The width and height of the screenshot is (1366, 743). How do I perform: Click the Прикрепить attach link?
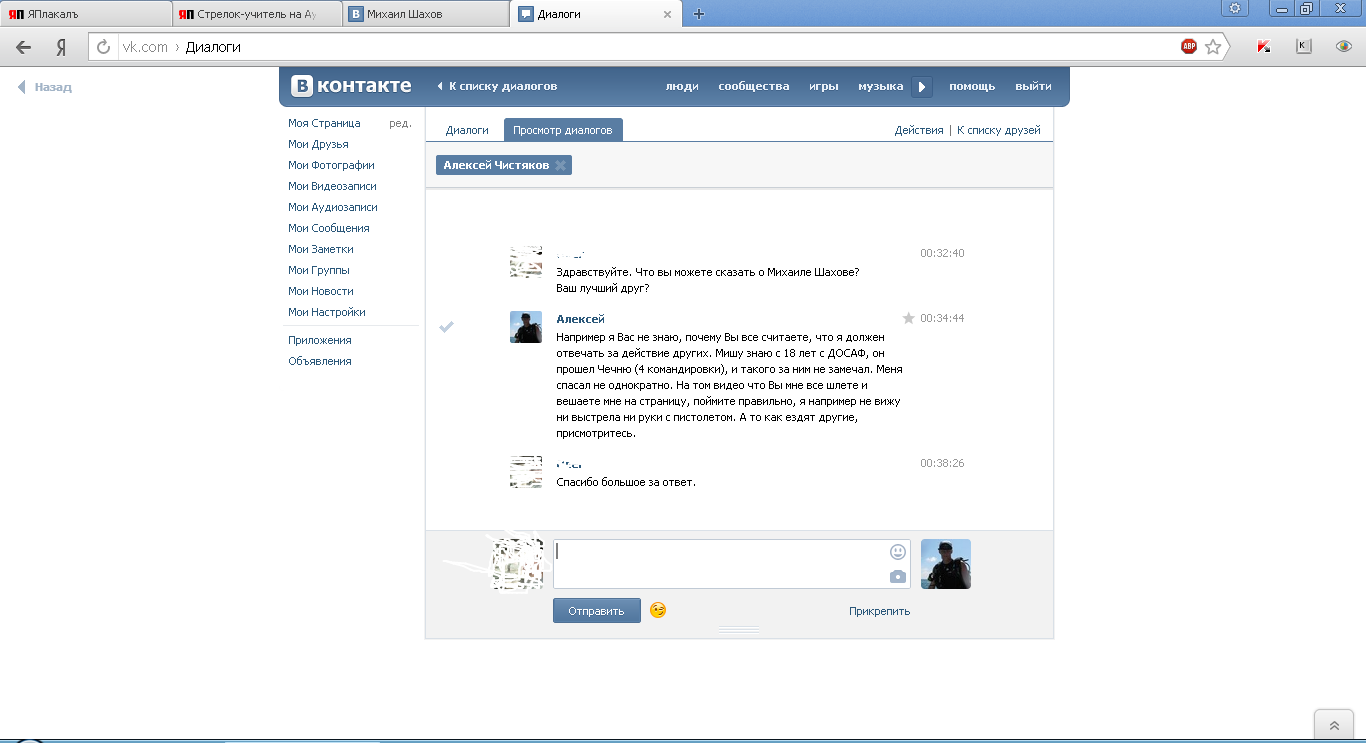pos(879,611)
